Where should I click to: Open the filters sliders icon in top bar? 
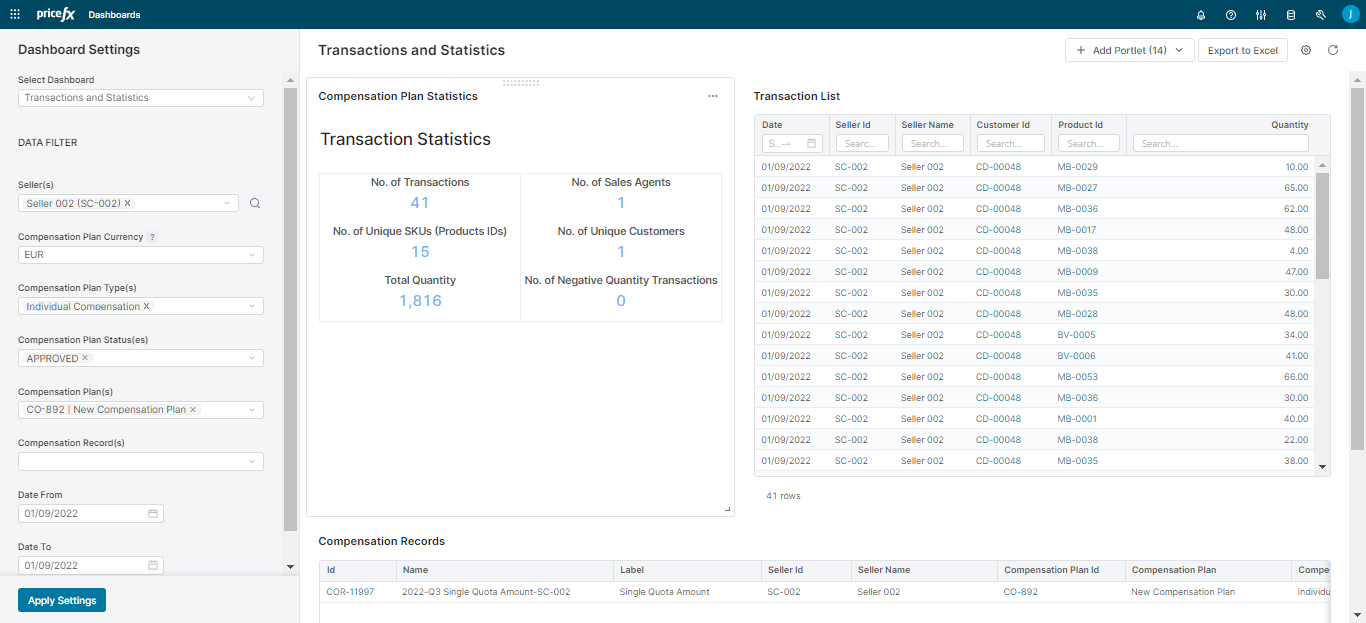(1261, 15)
